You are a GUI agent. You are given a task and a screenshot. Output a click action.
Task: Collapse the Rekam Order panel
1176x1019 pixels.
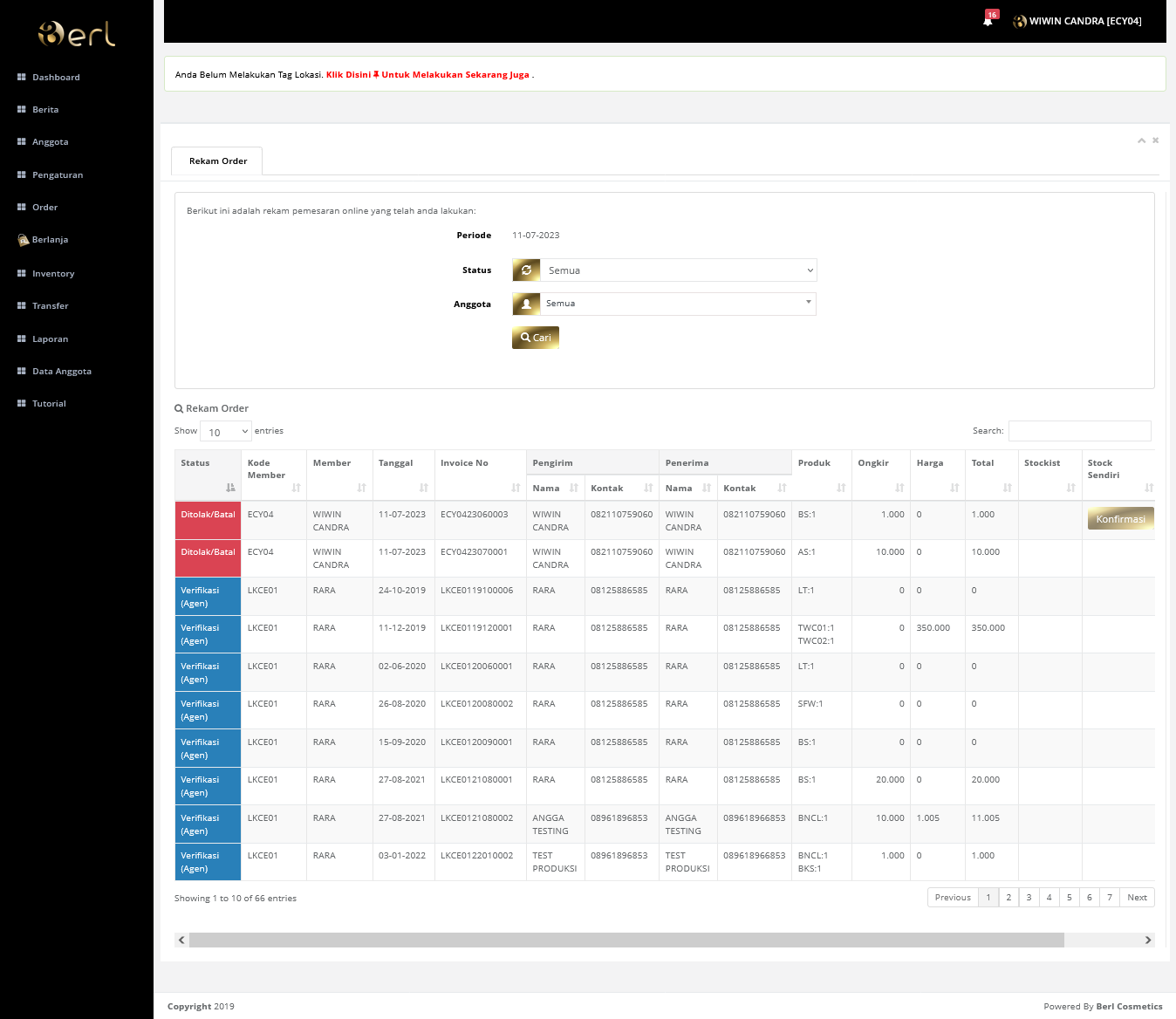(1141, 140)
